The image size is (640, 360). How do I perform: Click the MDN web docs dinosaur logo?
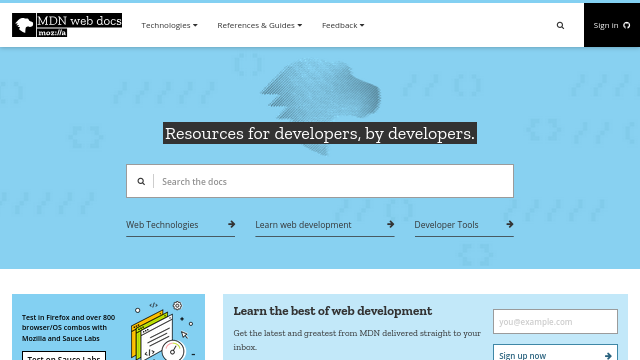click(24, 25)
